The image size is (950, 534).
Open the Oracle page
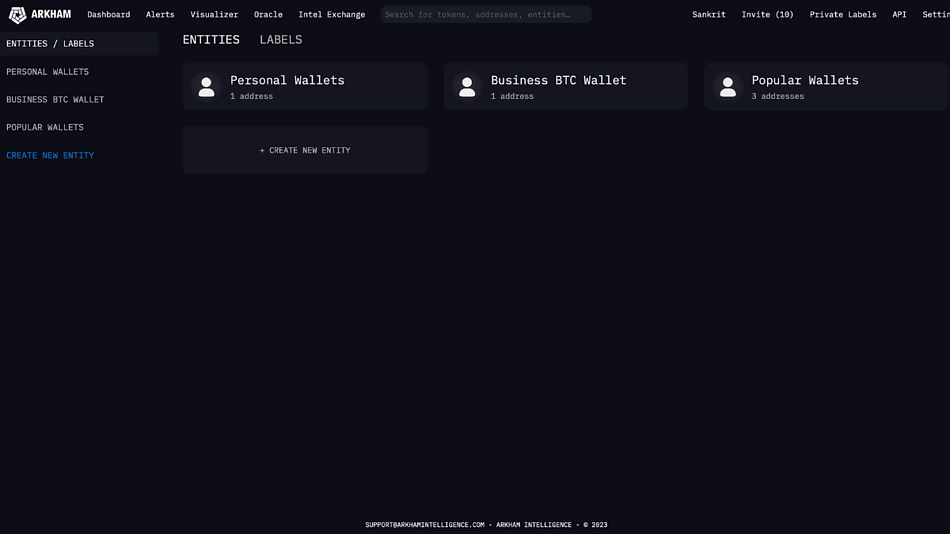(268, 15)
